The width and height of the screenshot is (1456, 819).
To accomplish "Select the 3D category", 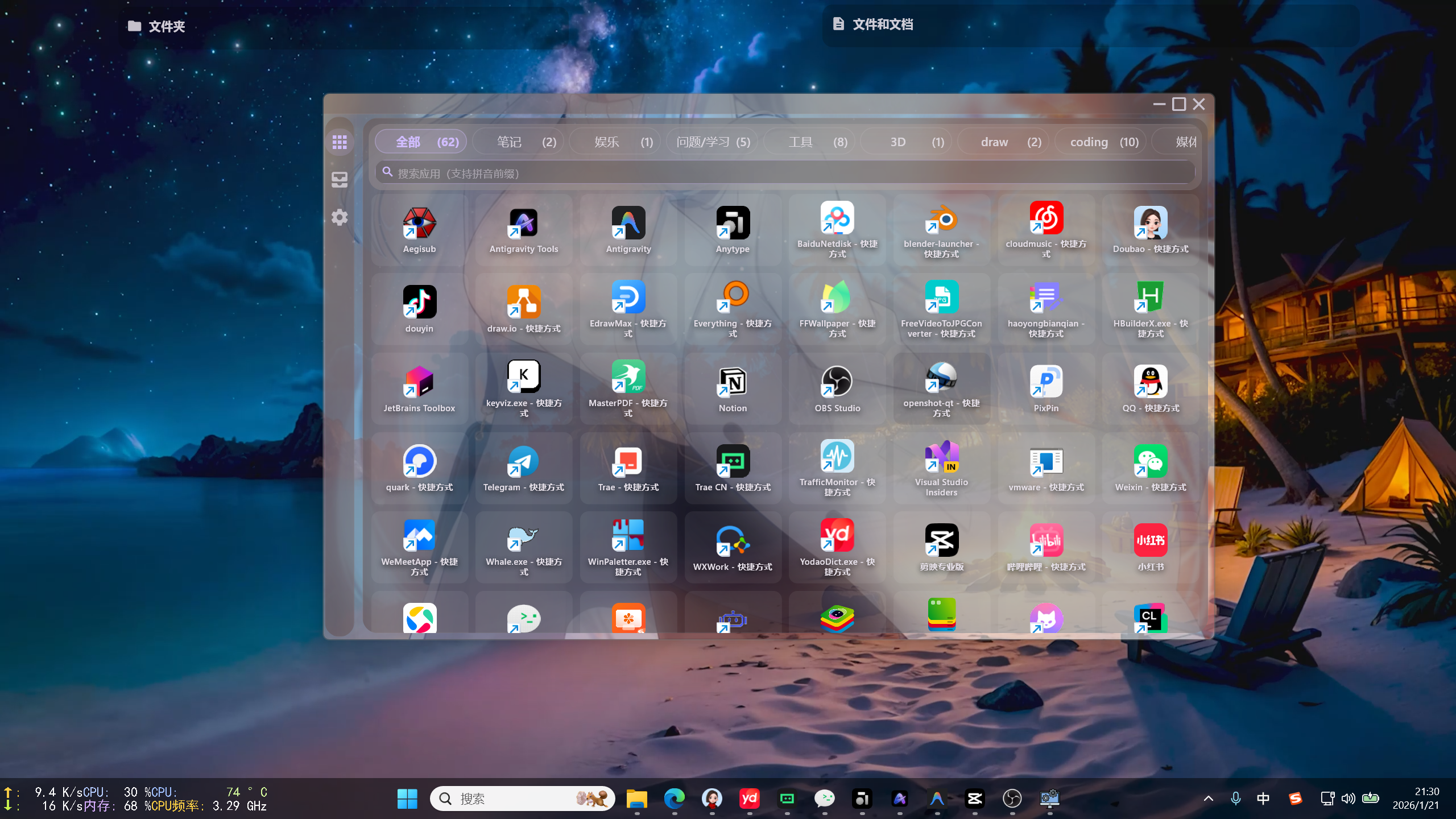I will tap(905, 142).
